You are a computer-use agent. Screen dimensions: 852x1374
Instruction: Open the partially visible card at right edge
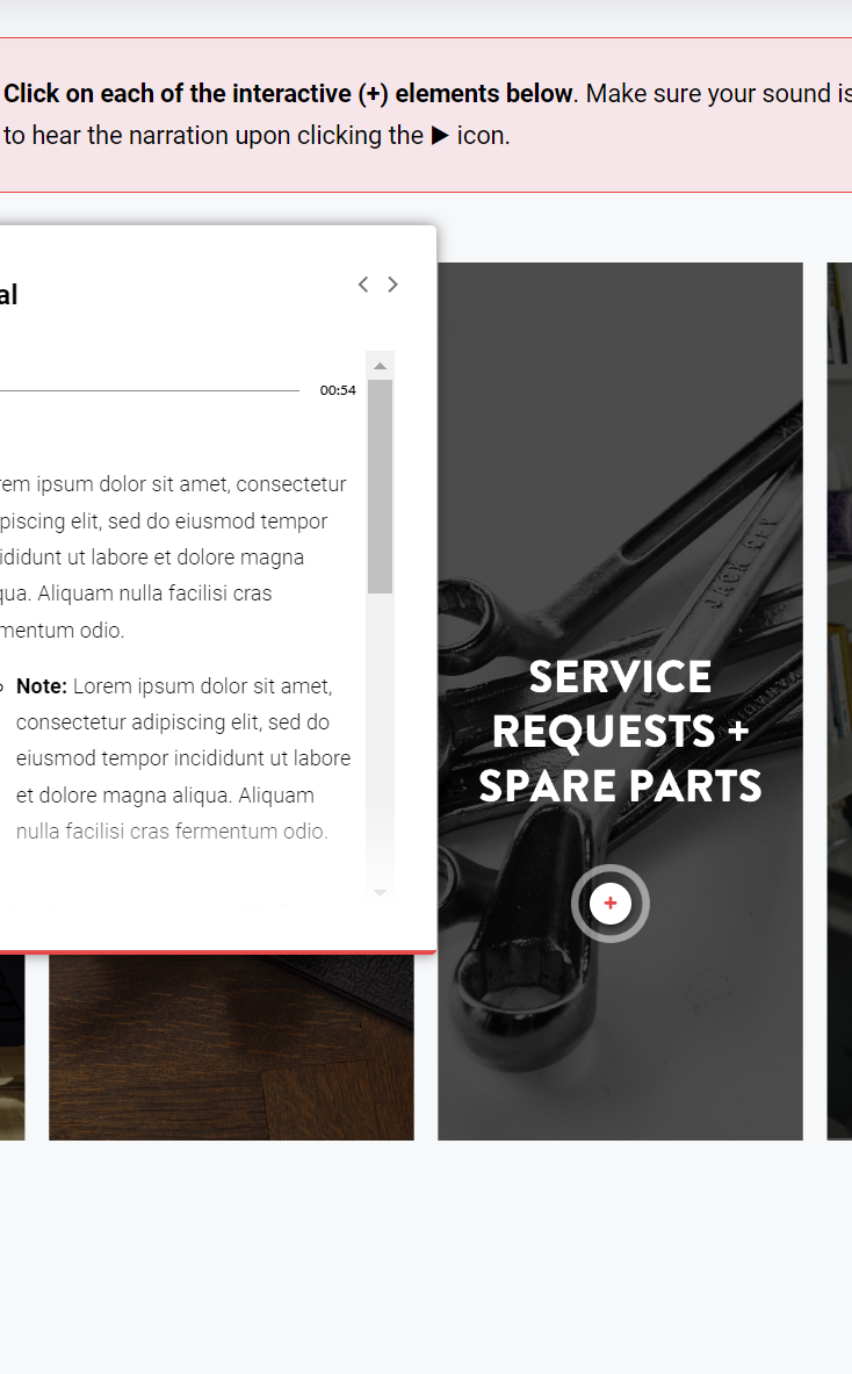pos(839,700)
